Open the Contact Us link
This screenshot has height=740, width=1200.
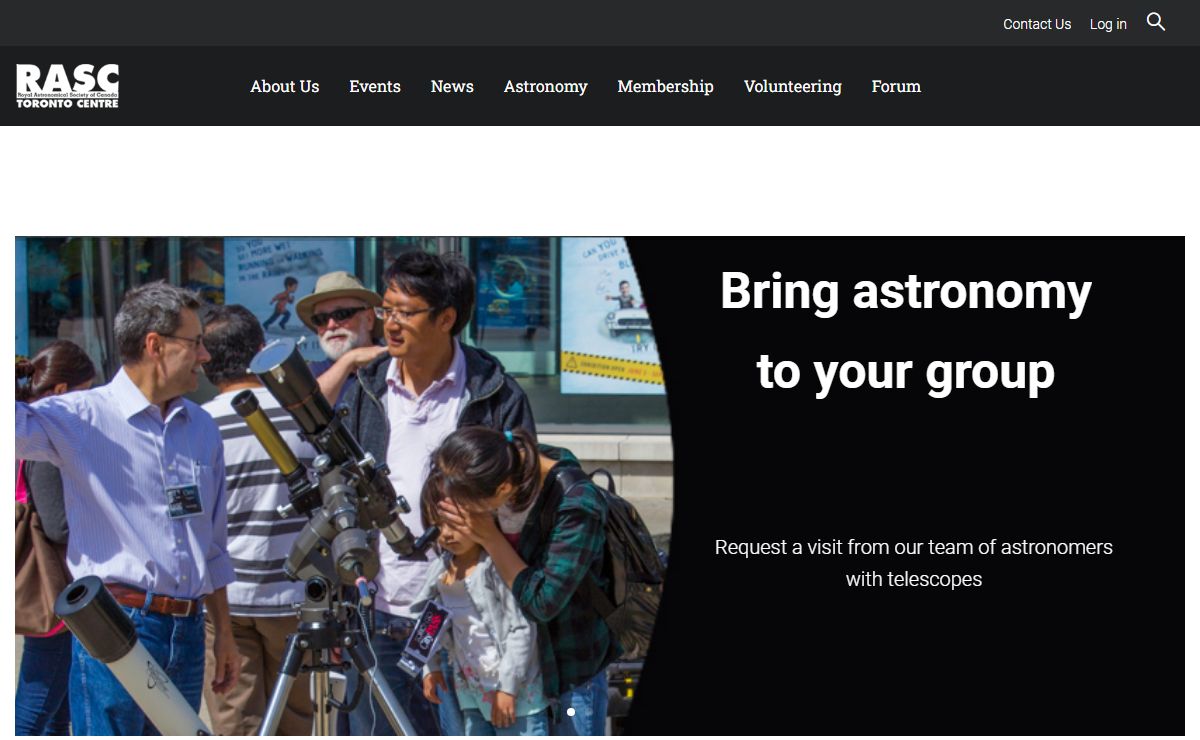click(1037, 24)
